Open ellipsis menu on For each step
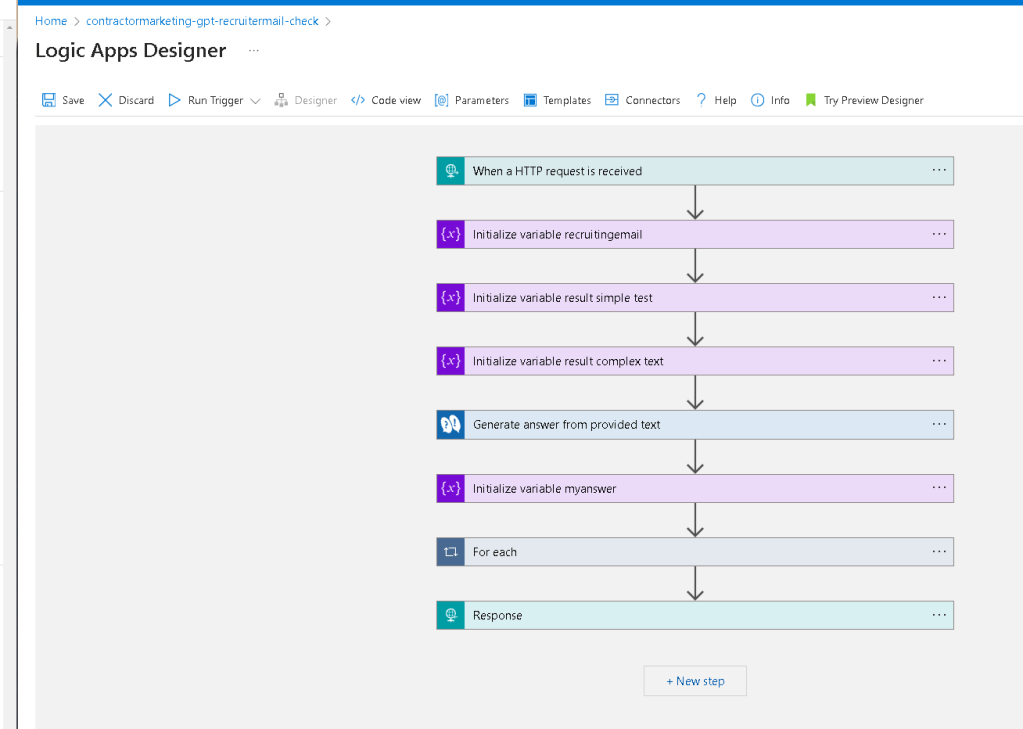 [x=939, y=551]
